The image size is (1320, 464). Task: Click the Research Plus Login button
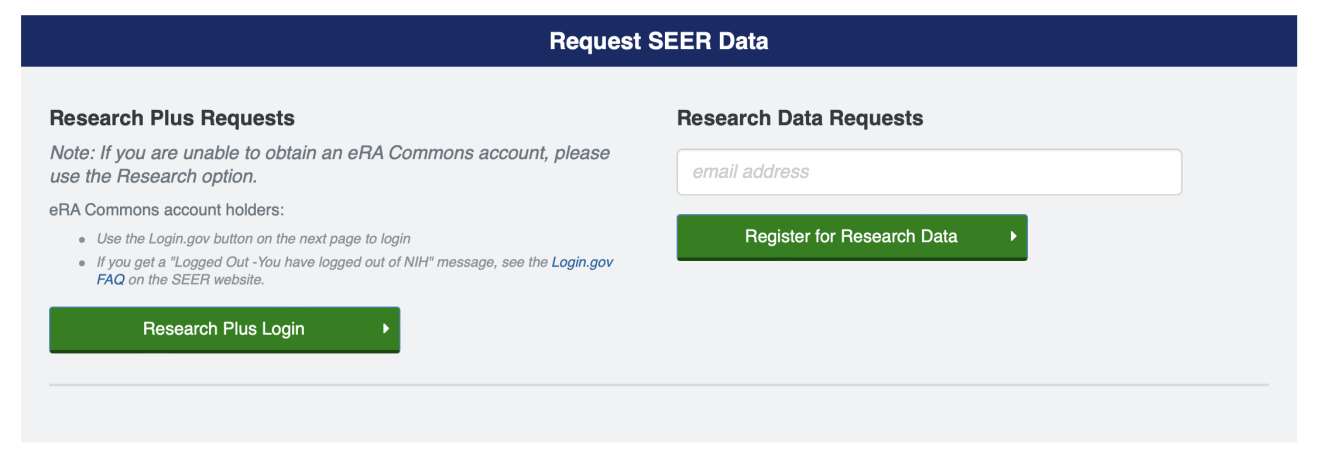224,329
